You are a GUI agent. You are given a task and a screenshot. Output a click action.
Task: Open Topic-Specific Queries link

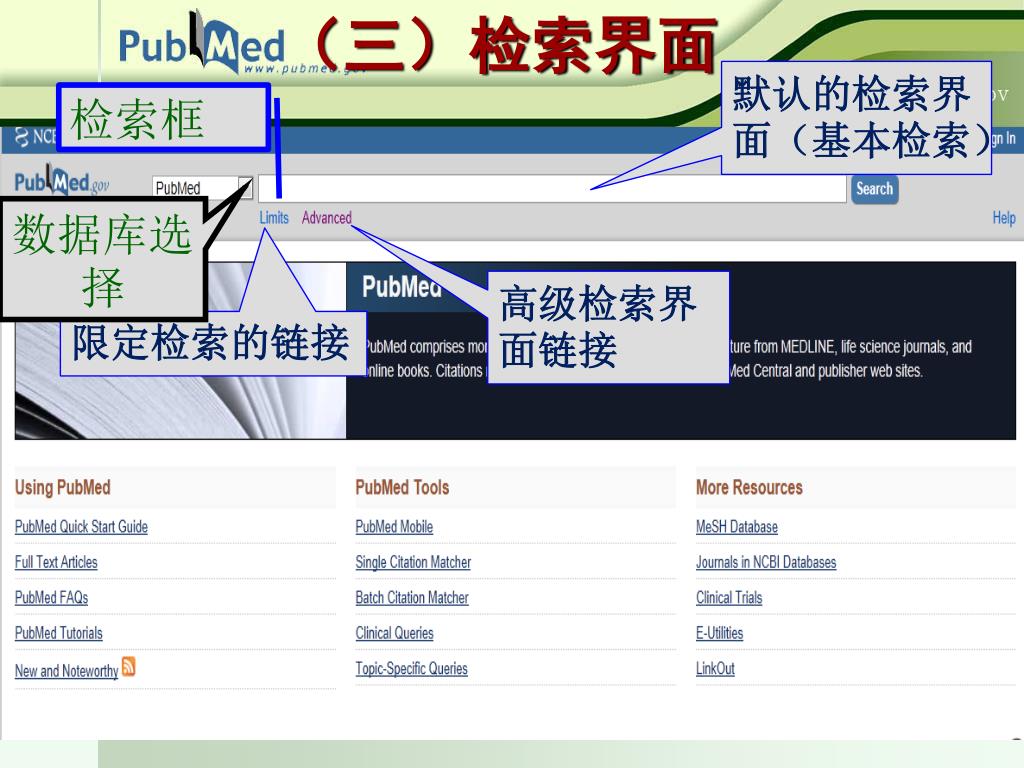click(x=411, y=669)
